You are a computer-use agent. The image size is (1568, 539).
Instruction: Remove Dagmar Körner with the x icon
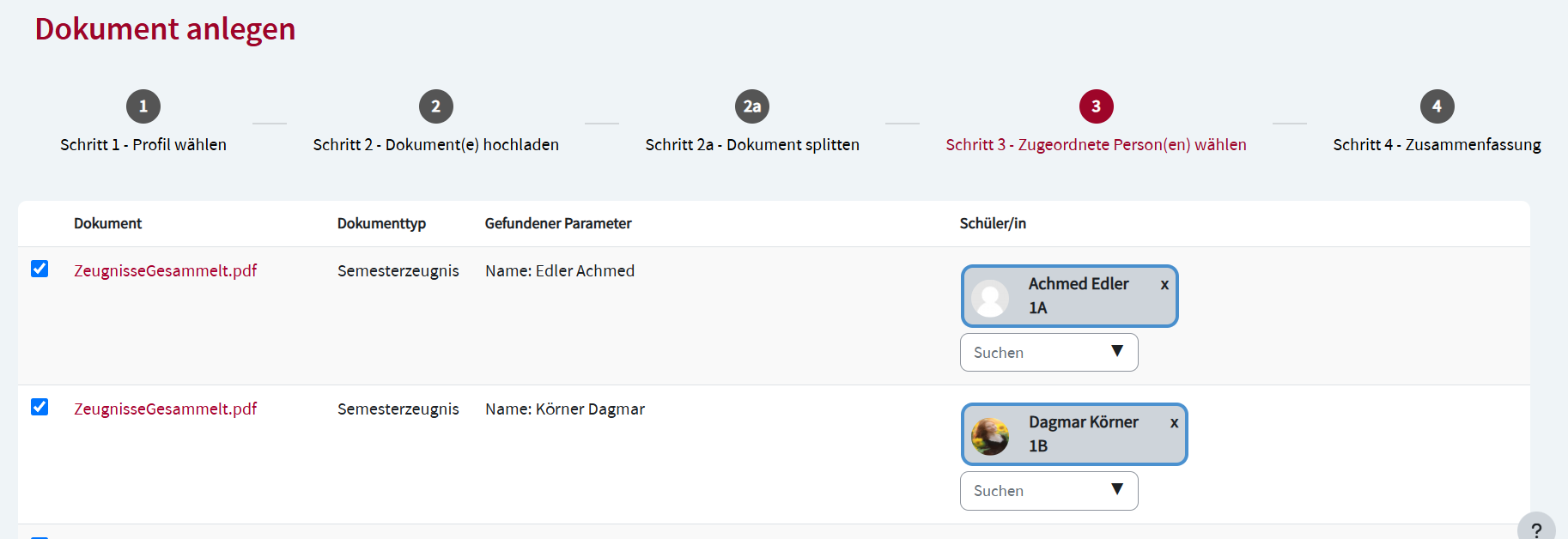pos(1174,423)
